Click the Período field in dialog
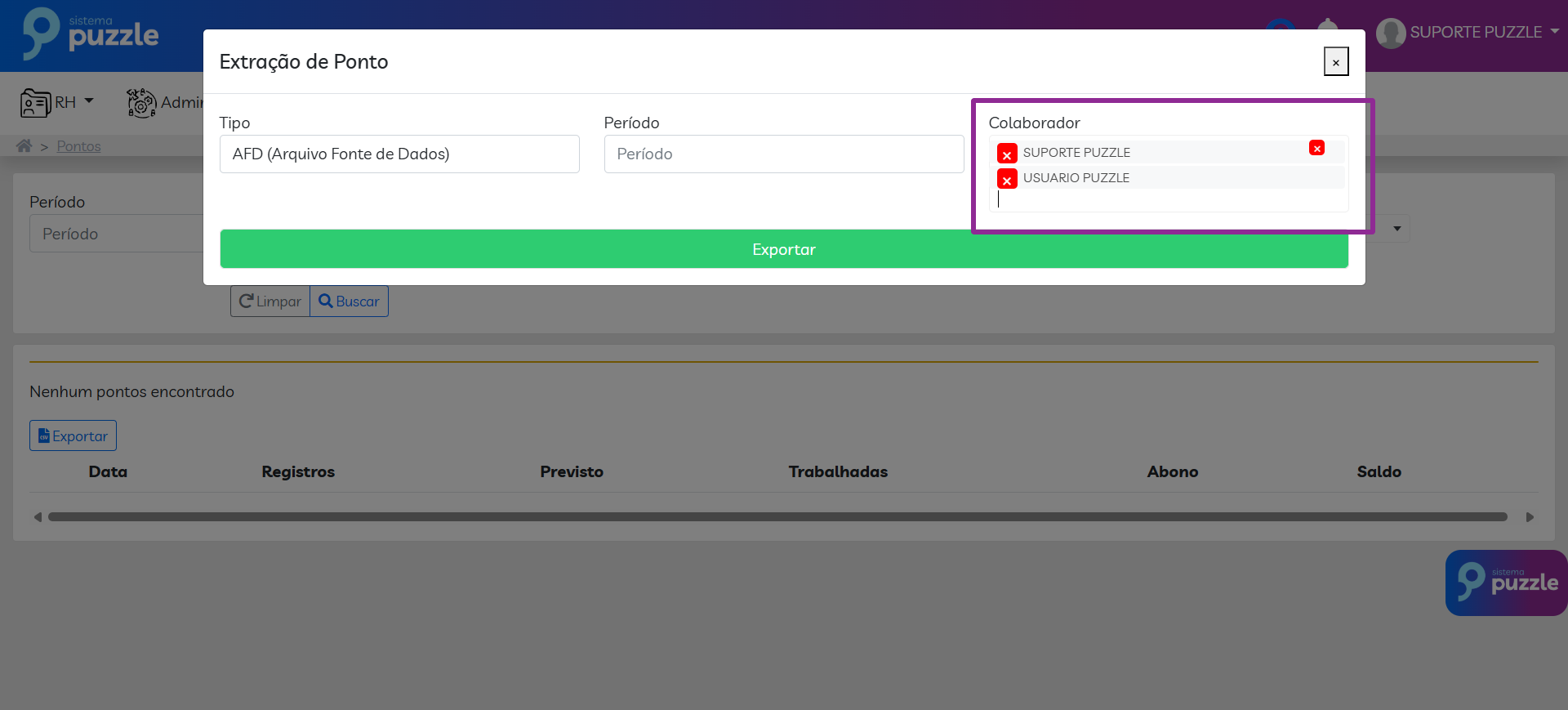1568x710 pixels. [x=783, y=154]
